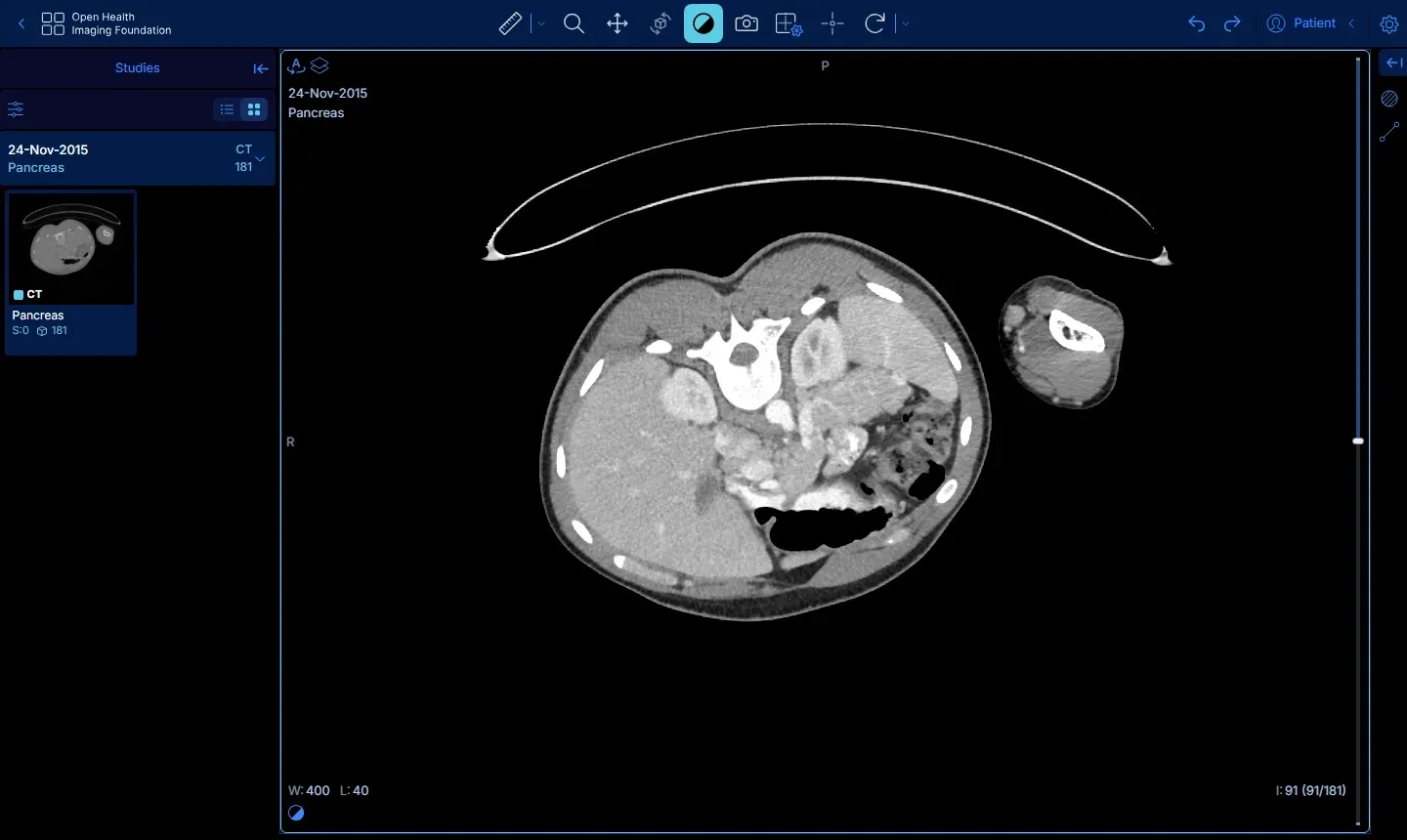Go back to the study list
Viewport: 1407px width, 840px height.
[21, 23]
